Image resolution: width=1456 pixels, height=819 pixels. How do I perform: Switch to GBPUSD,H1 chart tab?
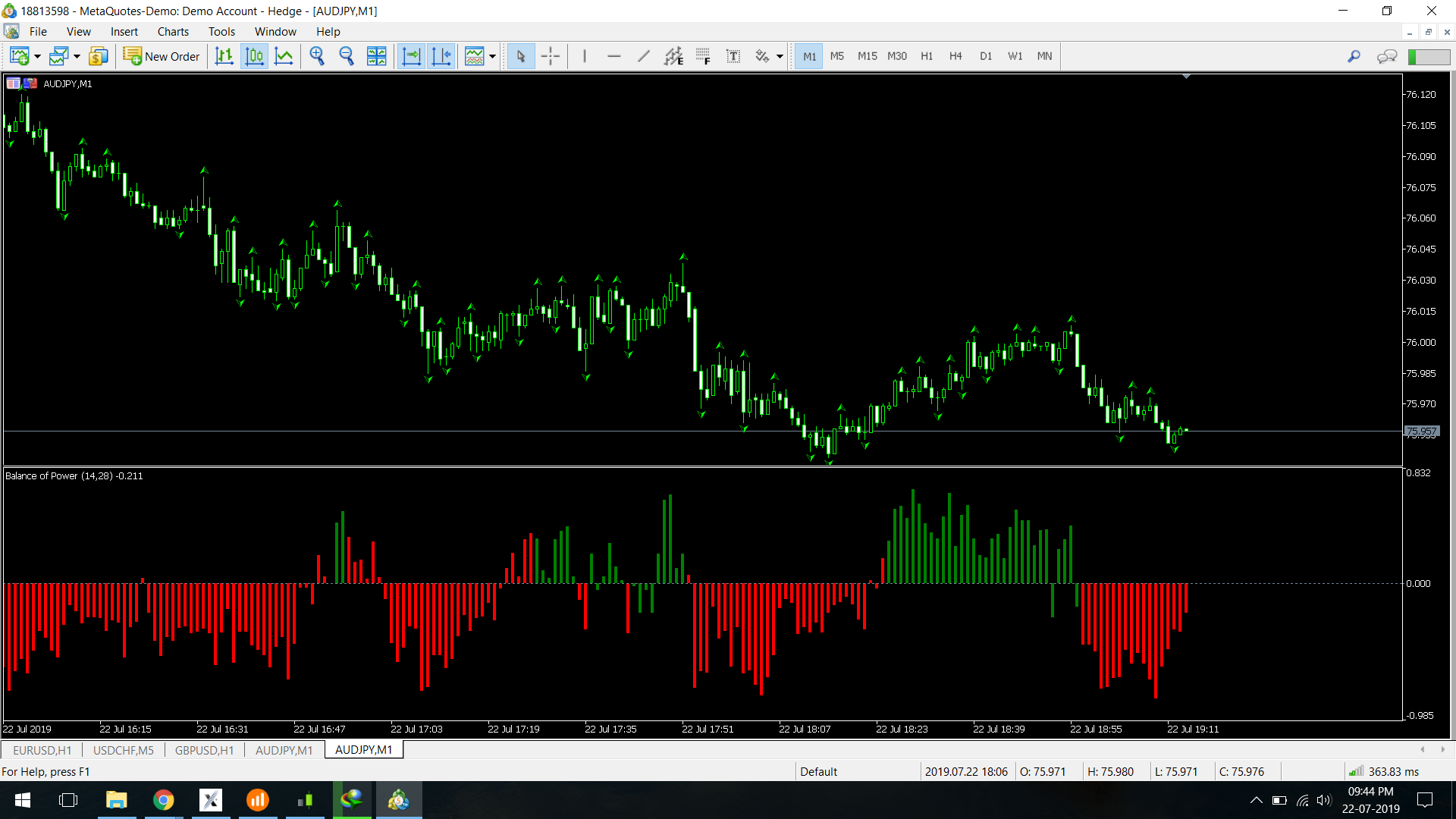click(x=204, y=750)
